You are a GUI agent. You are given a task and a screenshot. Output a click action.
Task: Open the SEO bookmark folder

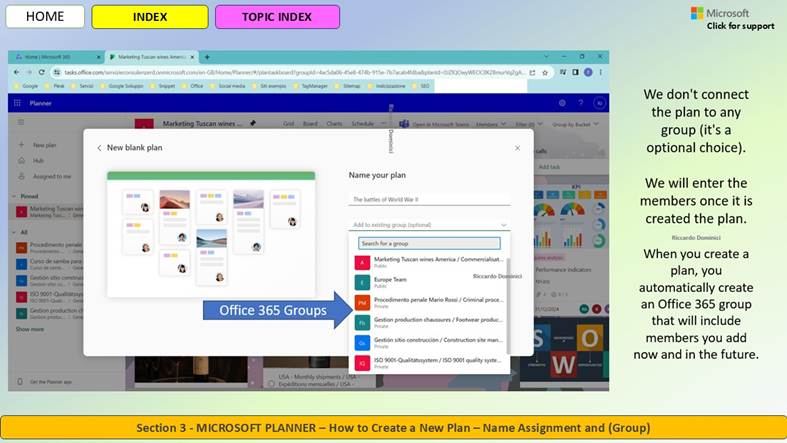(x=421, y=86)
